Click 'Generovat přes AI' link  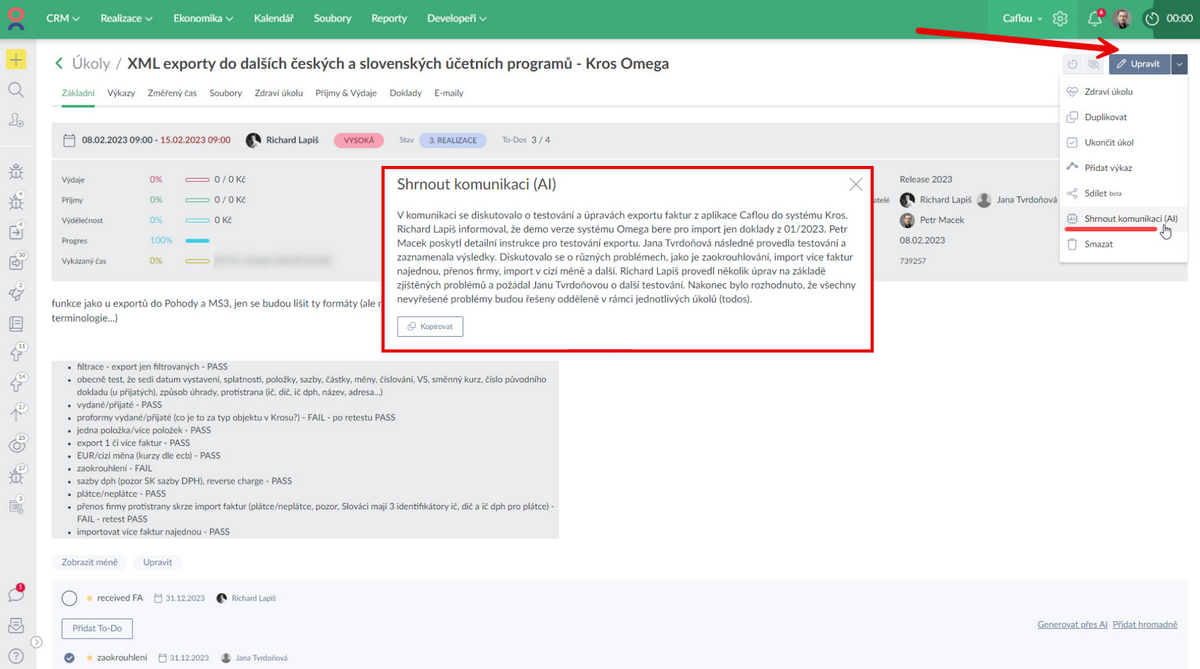coord(1072,625)
